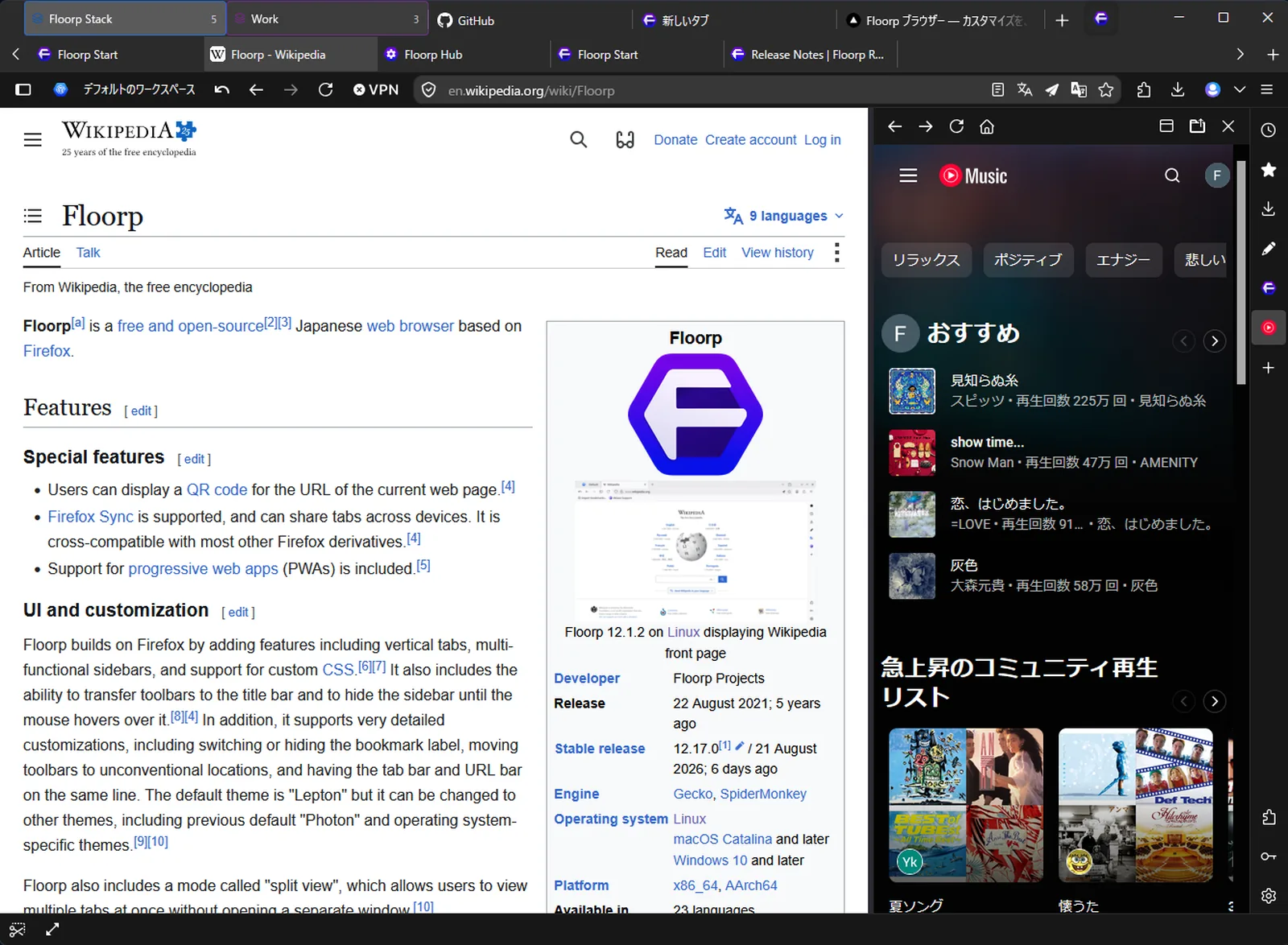Select the ポジティブ mood chip
The image size is (1288, 945).
(x=1028, y=260)
